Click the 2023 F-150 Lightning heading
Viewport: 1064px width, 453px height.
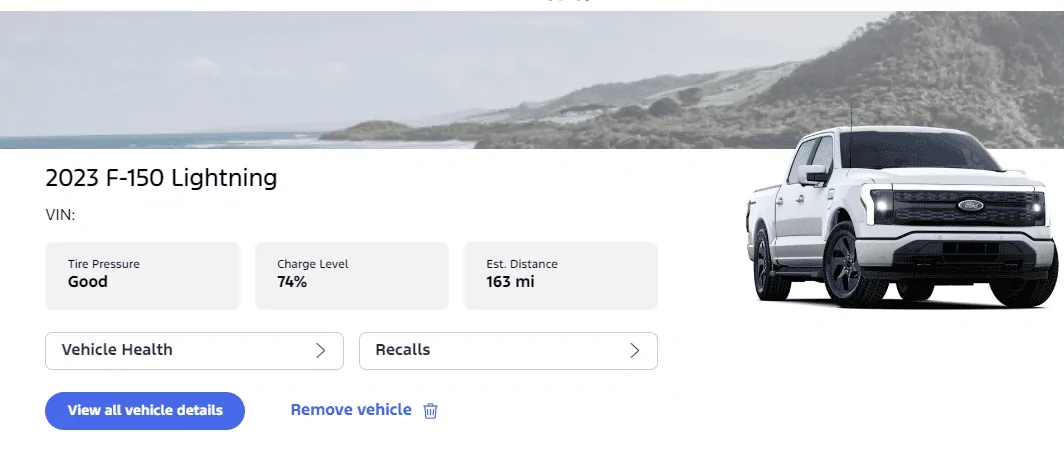[x=161, y=179]
